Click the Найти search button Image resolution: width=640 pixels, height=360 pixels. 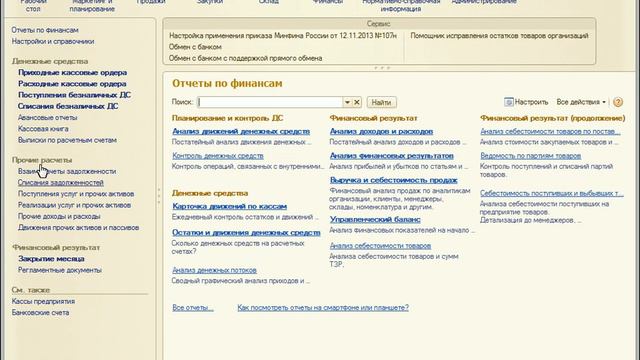pyautogui.click(x=381, y=102)
